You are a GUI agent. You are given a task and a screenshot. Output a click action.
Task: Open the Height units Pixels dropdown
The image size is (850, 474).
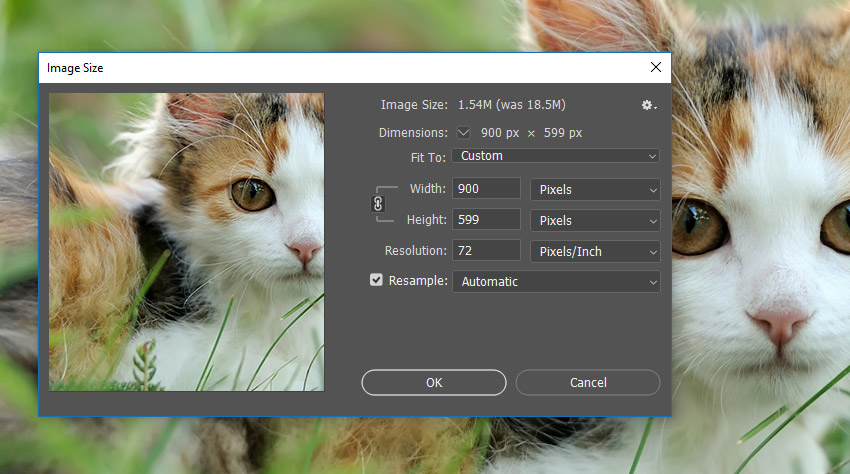[595, 221]
